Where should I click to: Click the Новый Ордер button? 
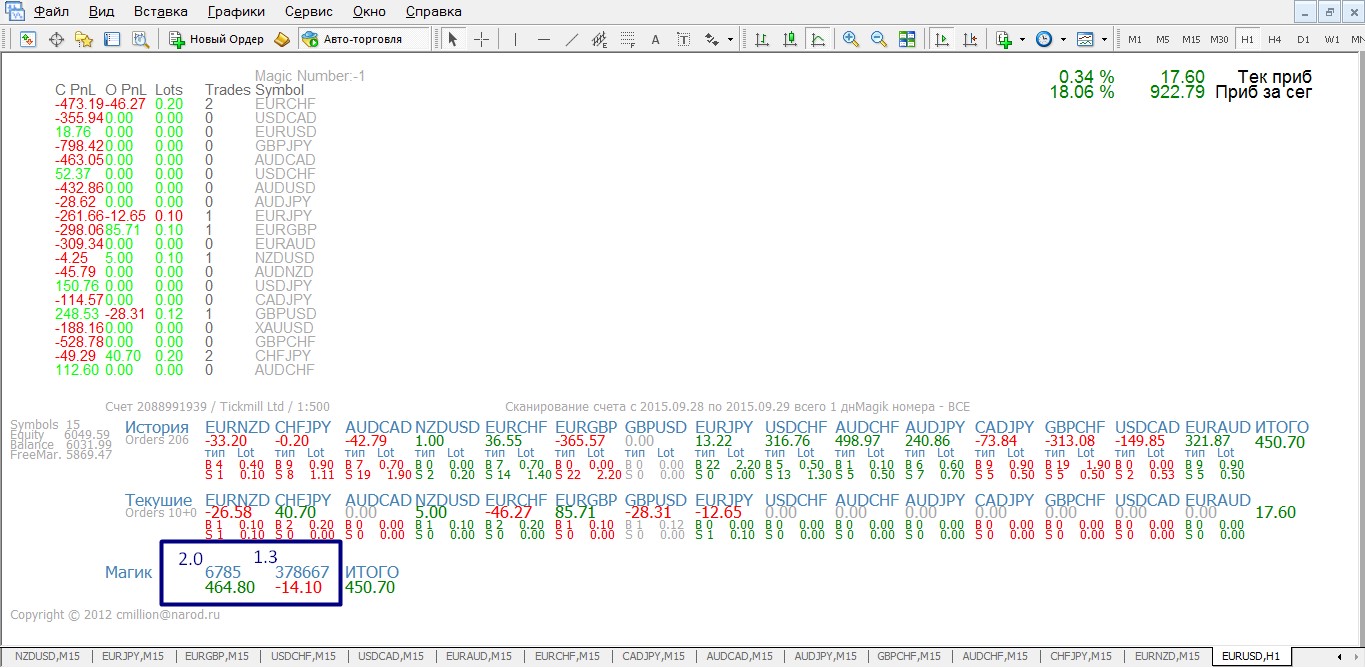pyautogui.click(x=217, y=39)
